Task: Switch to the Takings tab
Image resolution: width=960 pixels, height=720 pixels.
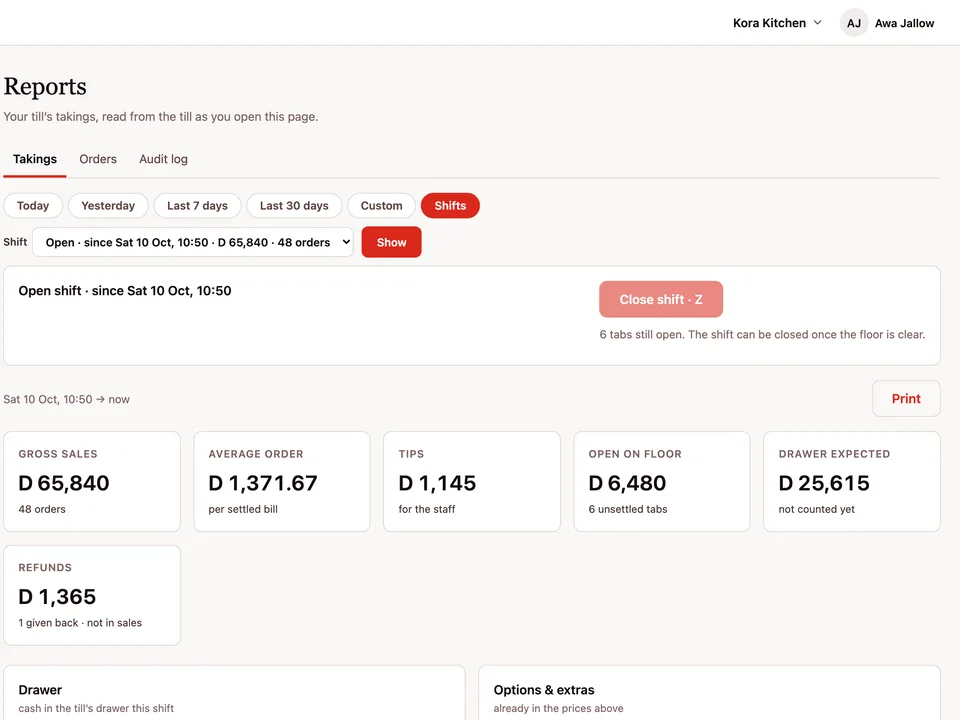Action: click(35, 159)
